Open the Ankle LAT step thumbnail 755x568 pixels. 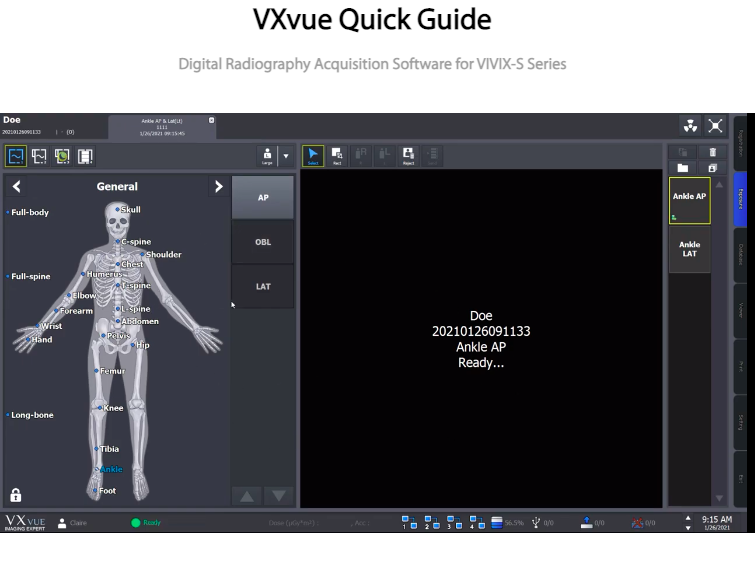click(x=690, y=249)
